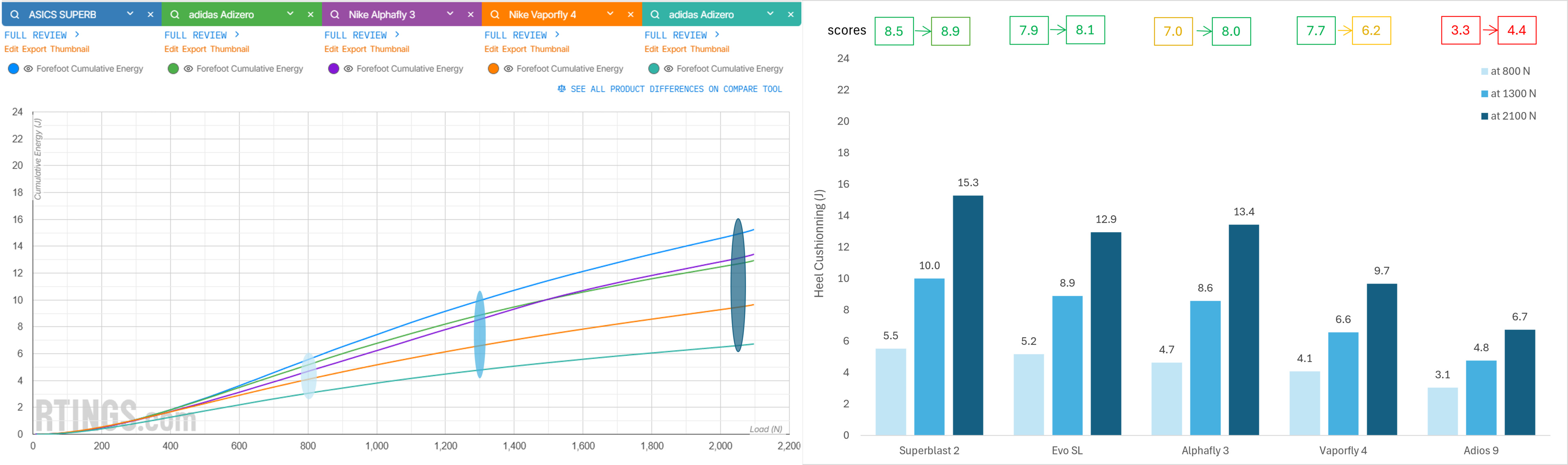Open Nike Vaporfly 4 dropdown chevron
Viewport: 1568px width, 465px height.
[x=610, y=13]
